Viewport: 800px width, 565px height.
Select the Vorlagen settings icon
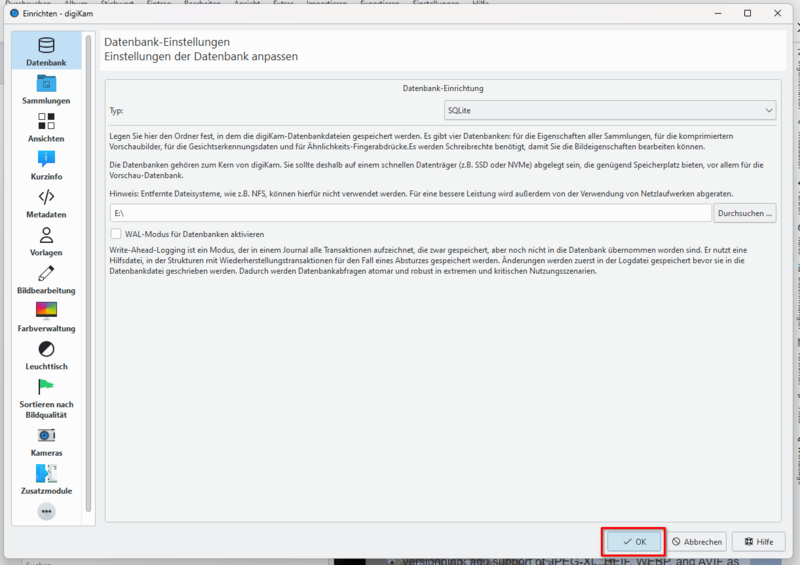[46, 241]
